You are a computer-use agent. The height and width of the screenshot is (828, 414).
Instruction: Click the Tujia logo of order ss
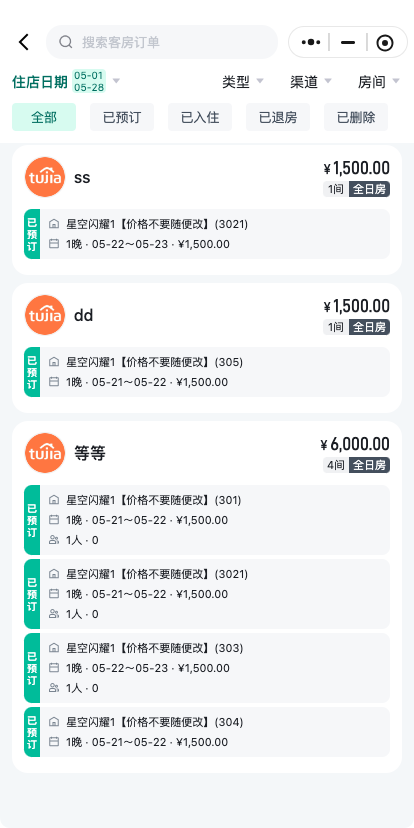45,177
